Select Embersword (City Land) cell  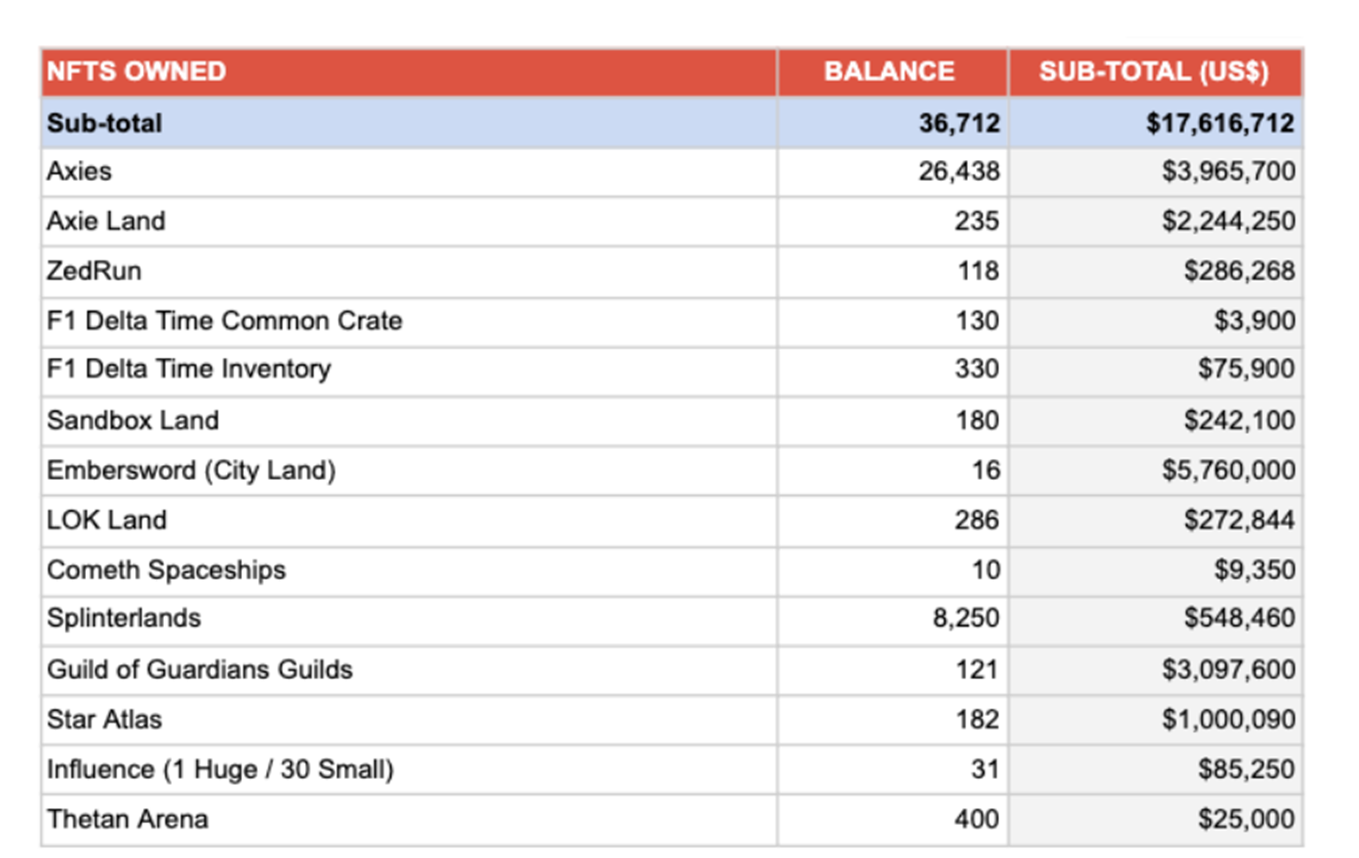[x=409, y=470]
